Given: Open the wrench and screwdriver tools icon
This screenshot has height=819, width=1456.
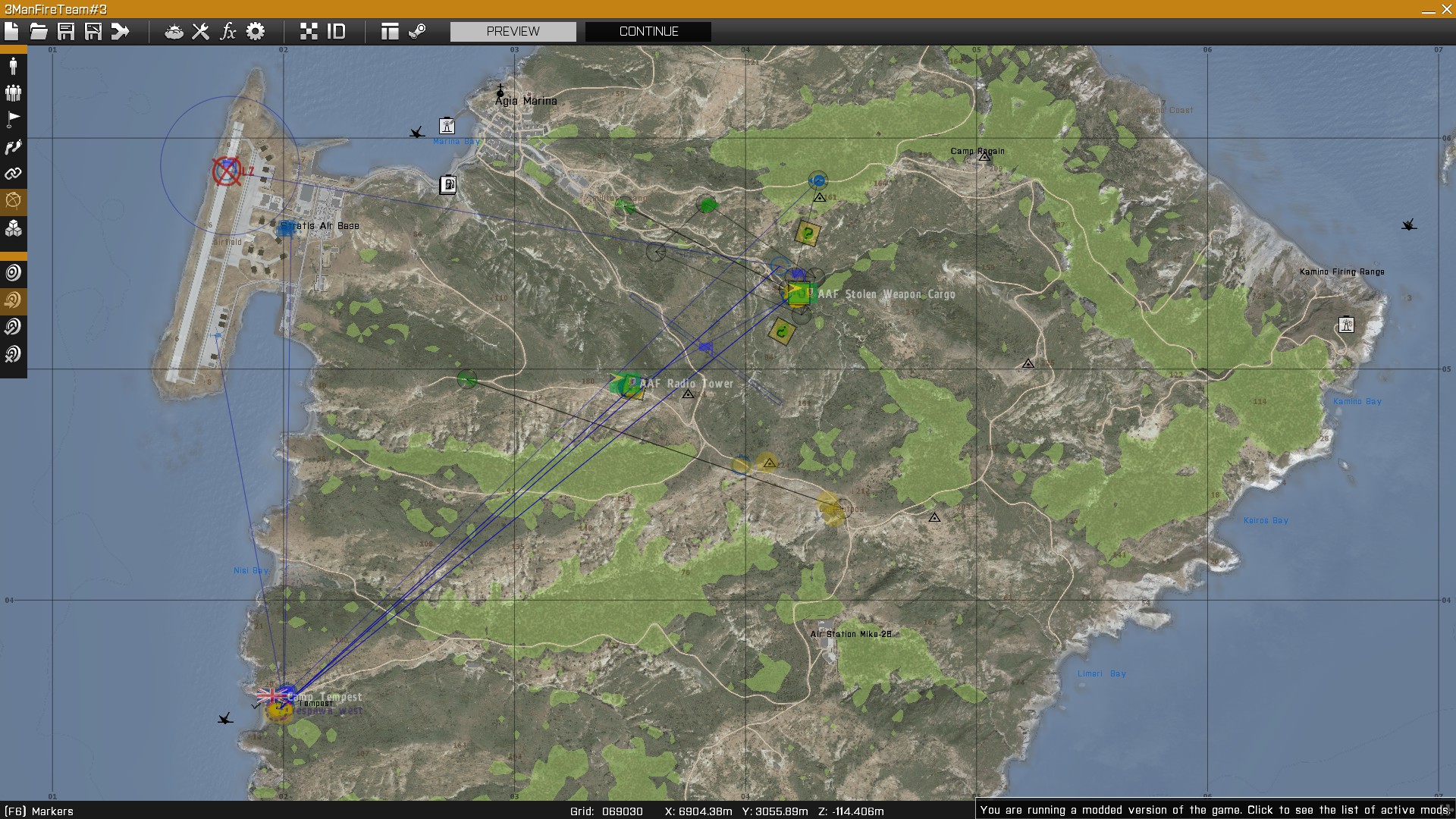Looking at the screenshot, I should tap(200, 31).
